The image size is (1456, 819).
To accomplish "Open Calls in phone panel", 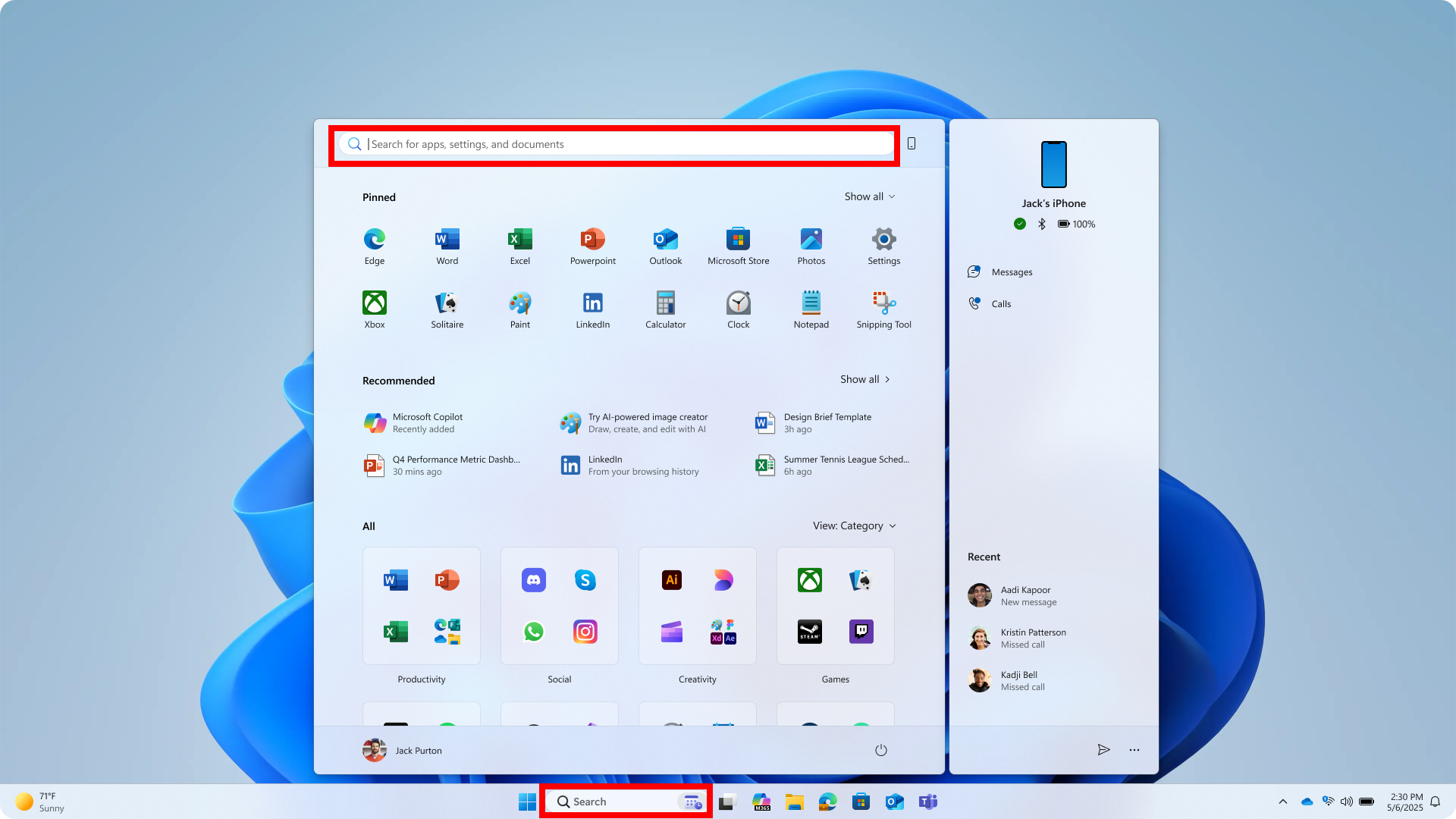I will click(1000, 304).
